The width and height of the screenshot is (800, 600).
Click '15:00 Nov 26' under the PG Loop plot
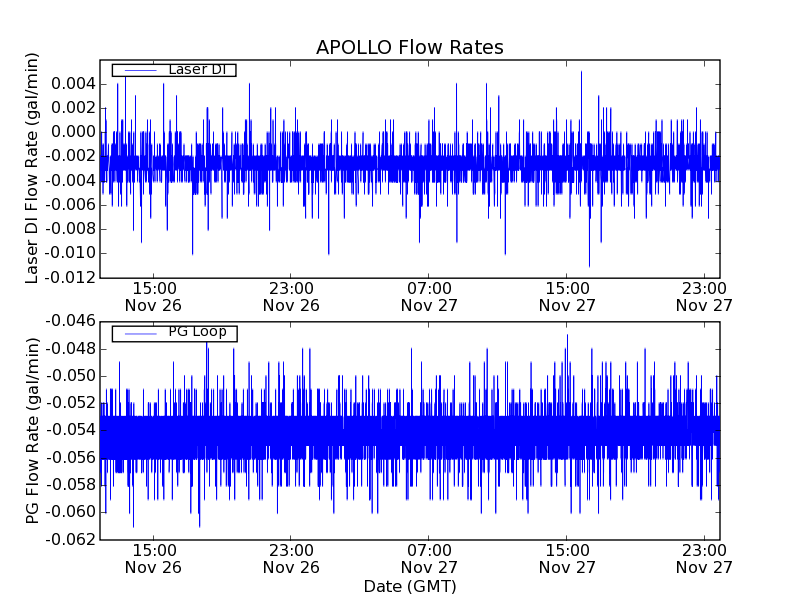154,559
